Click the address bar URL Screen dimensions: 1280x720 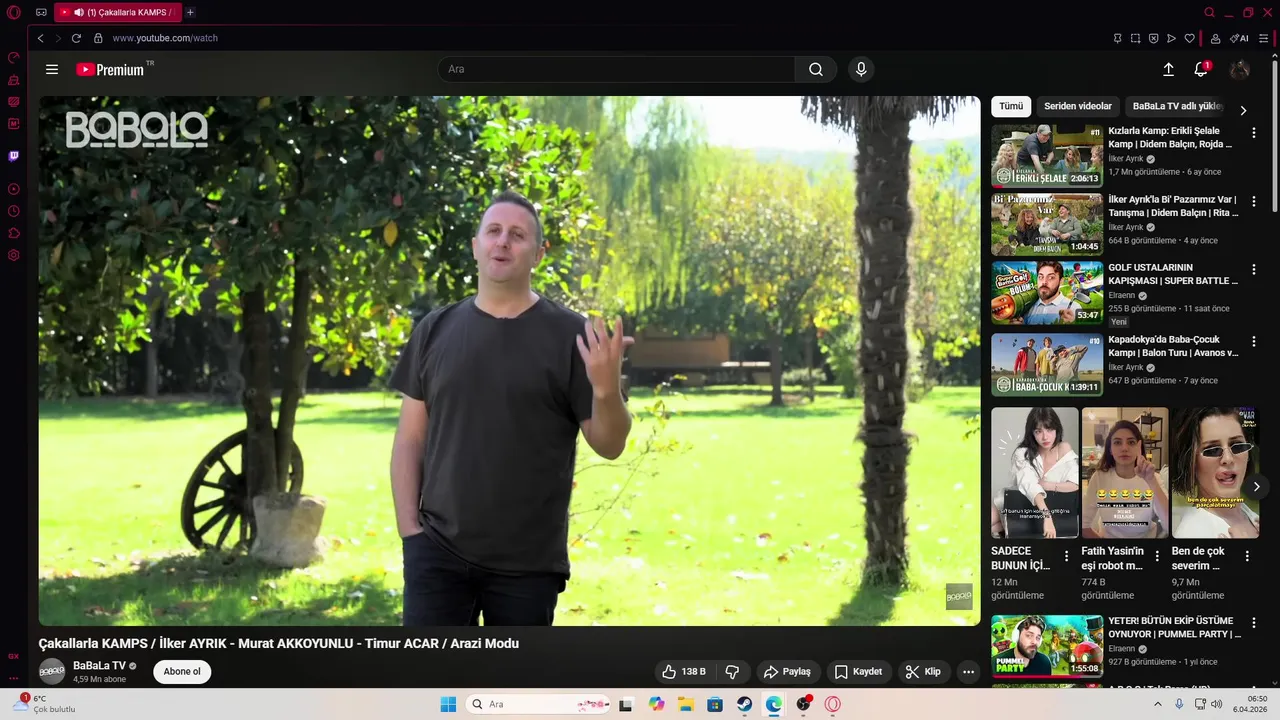[x=165, y=38]
